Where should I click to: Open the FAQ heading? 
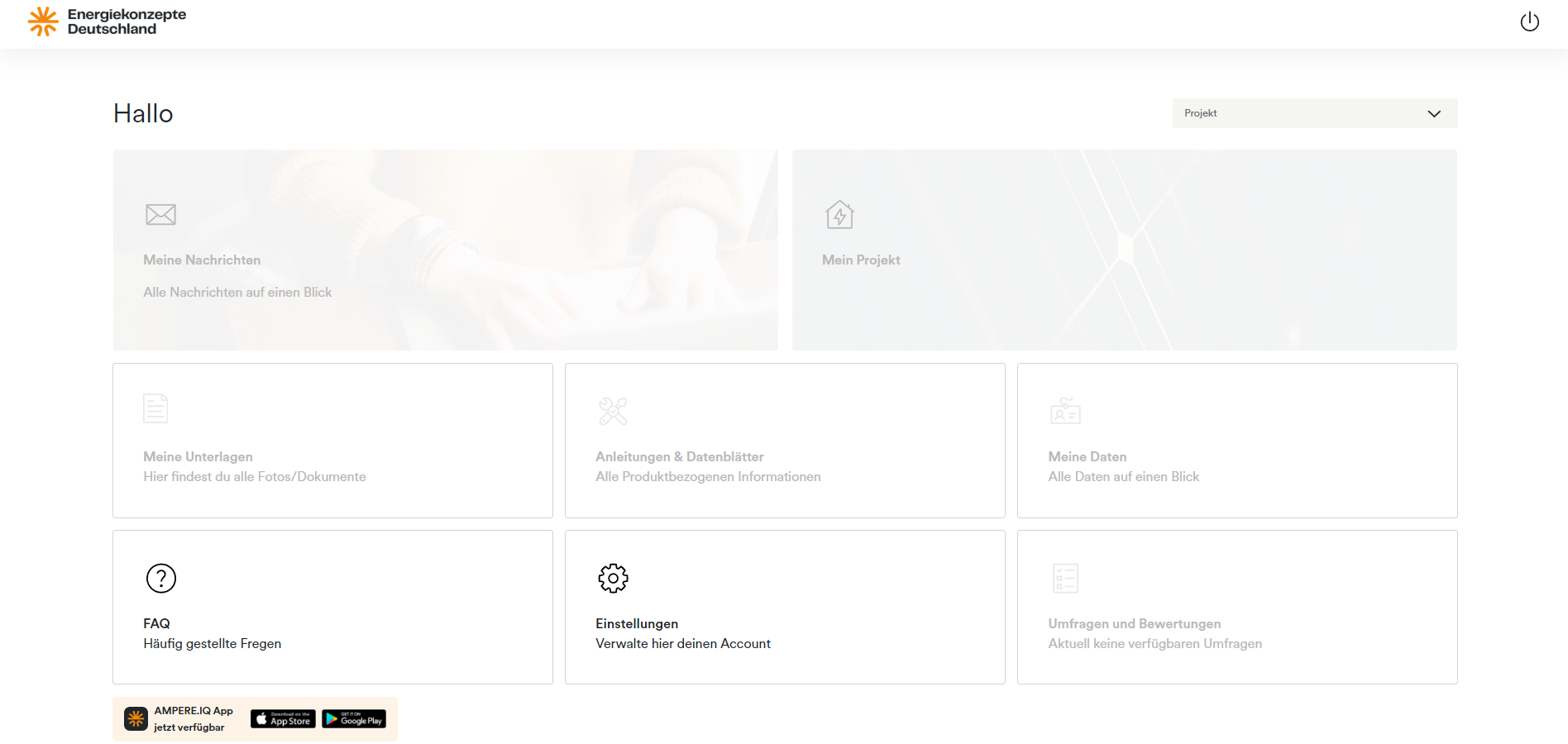(156, 624)
